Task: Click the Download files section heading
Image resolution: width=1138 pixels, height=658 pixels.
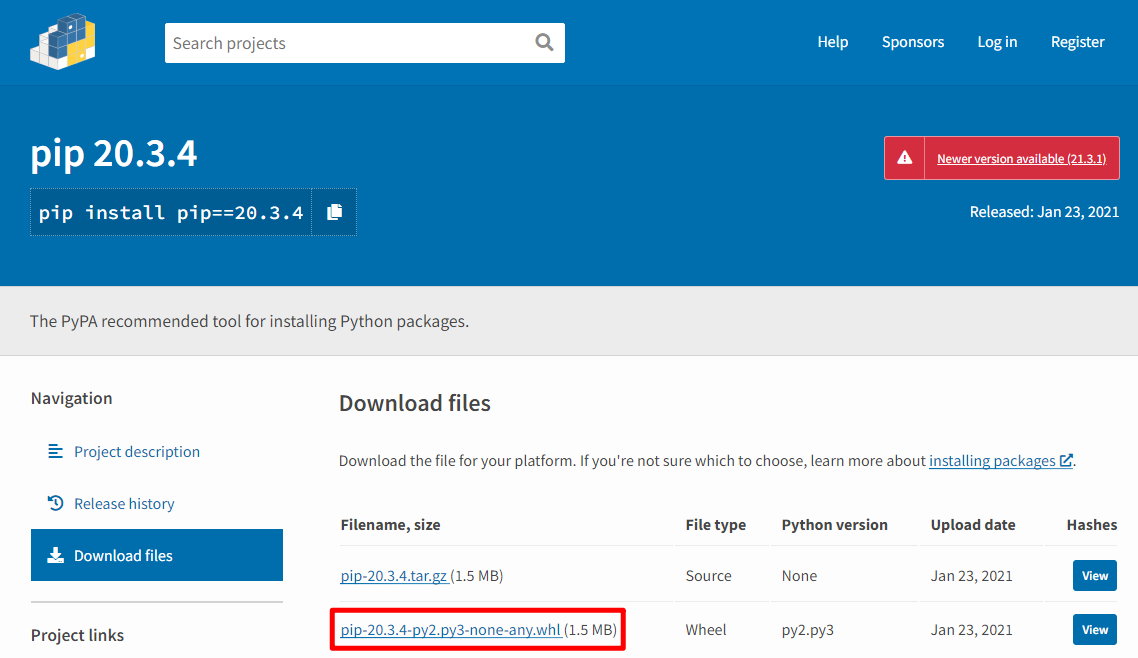Action: coord(415,403)
